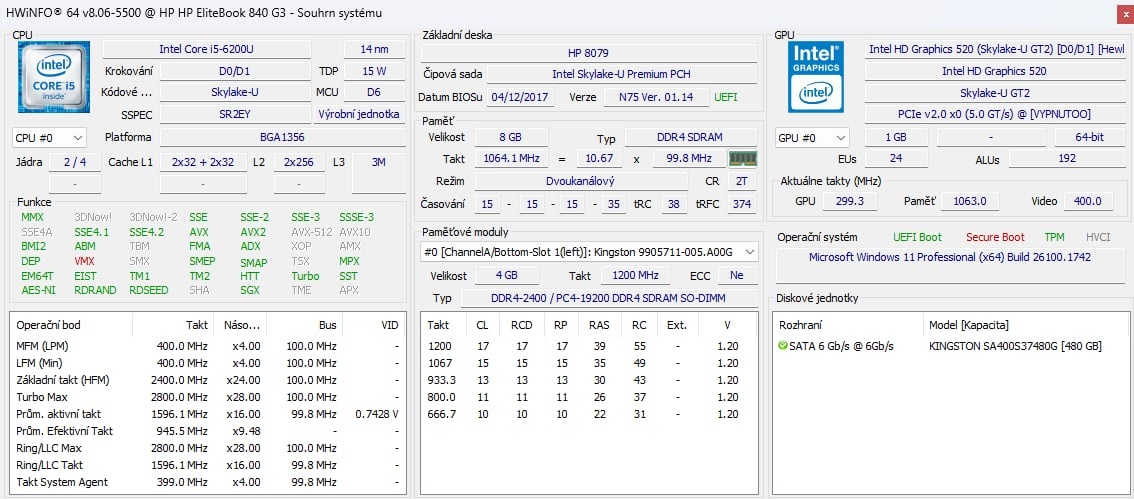Select the 1200 memory timing row
Viewport: 1134px width, 499px height.
click(589, 346)
